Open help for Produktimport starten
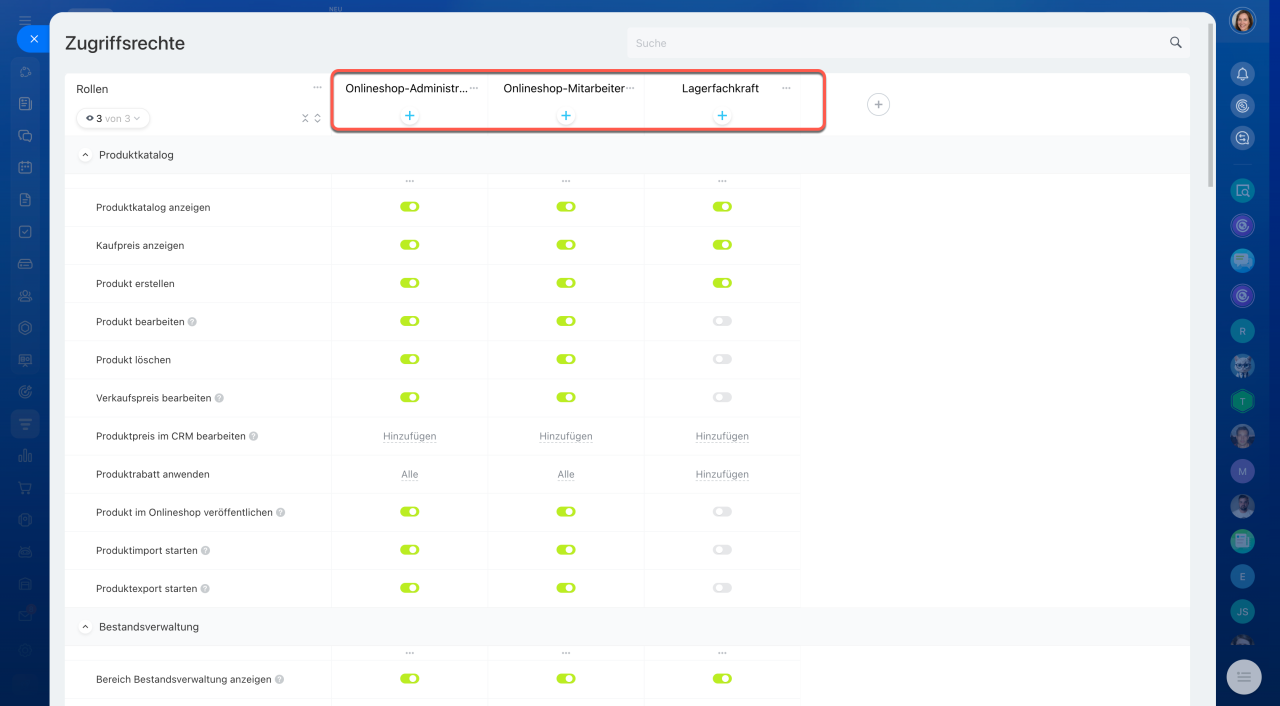The image size is (1280, 706). point(206,551)
